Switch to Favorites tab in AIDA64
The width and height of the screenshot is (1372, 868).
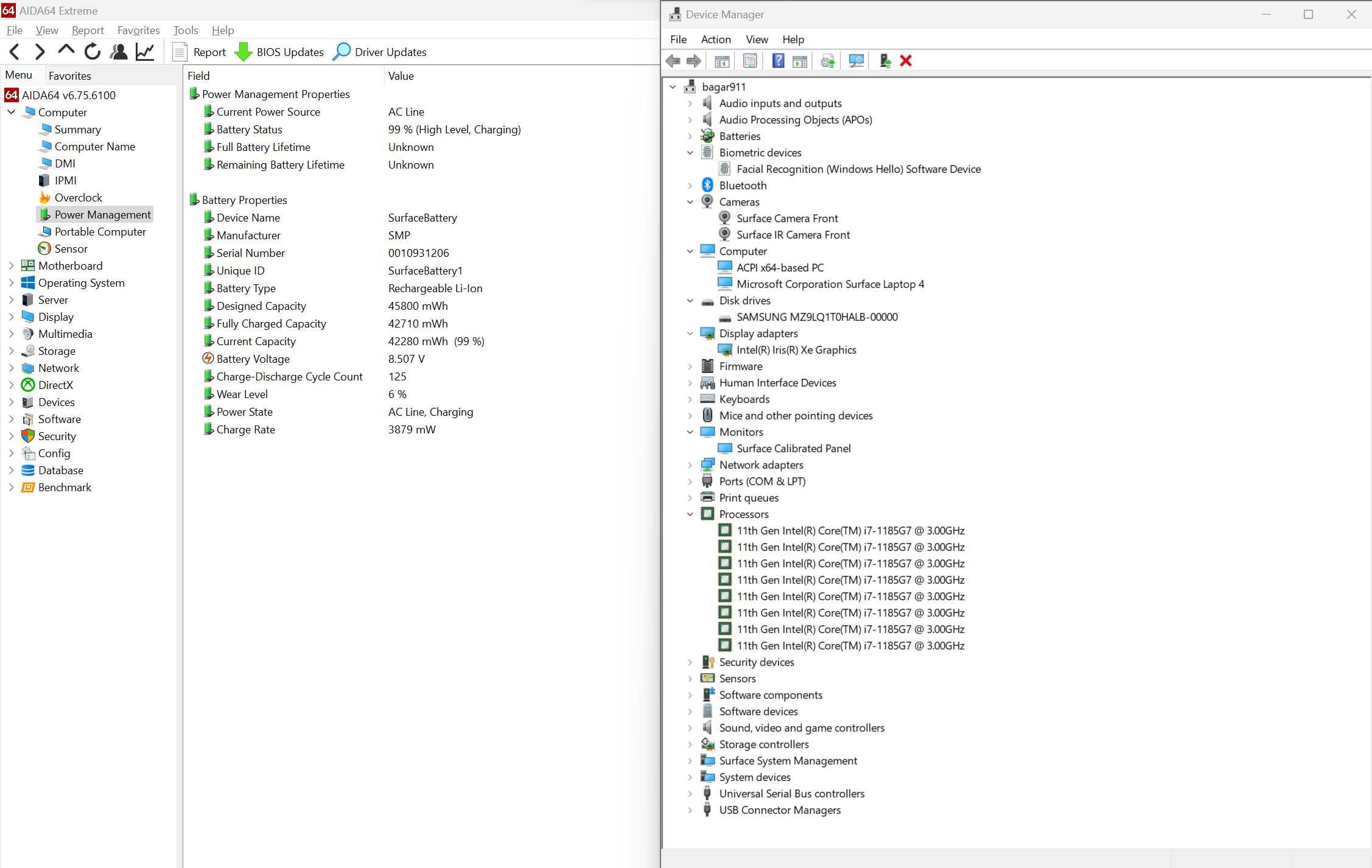70,75
